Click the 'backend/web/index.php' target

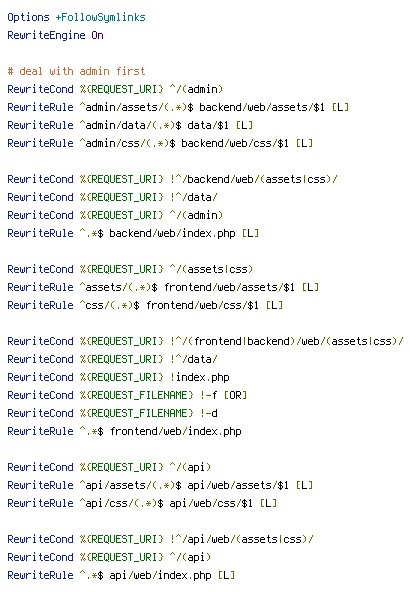172,233
